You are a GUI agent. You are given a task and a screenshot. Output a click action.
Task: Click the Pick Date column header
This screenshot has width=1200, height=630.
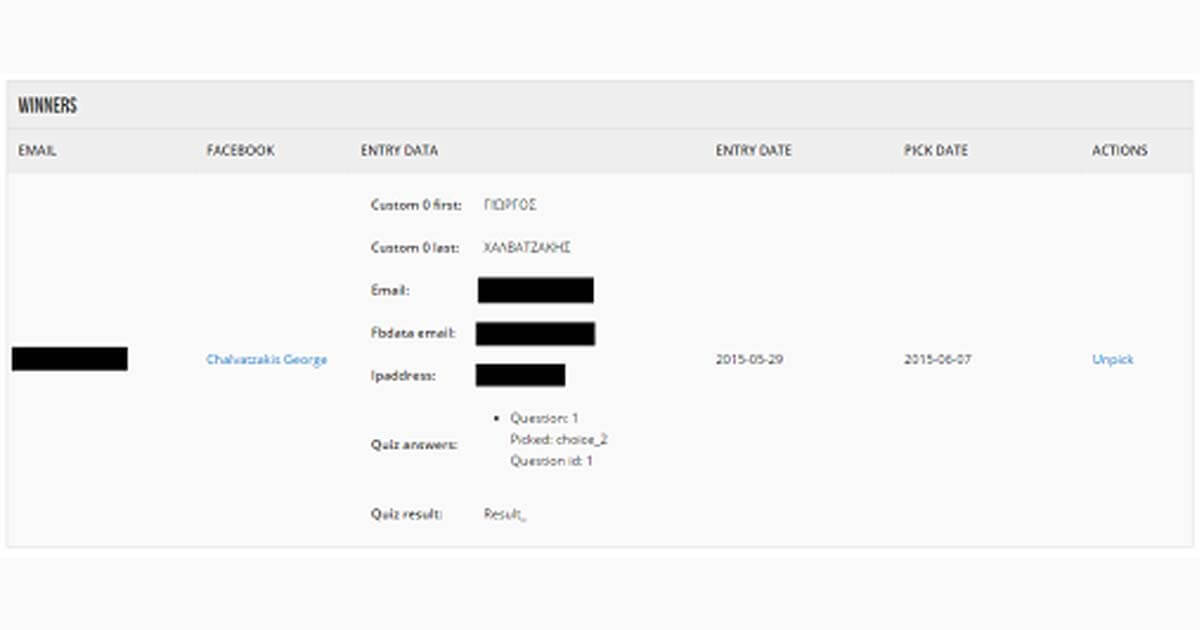935,151
